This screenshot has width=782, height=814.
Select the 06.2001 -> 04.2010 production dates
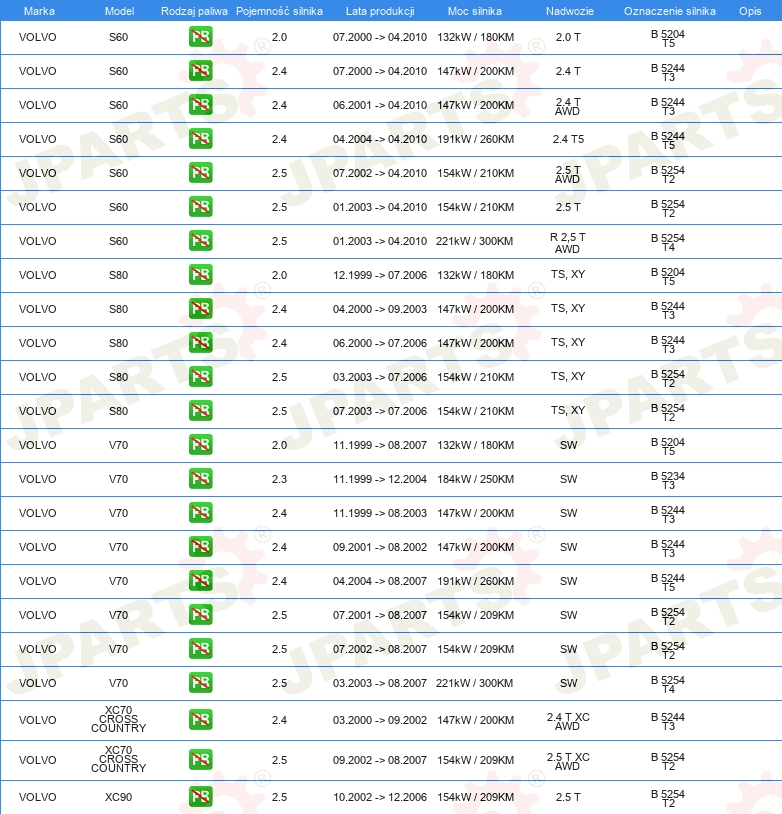[x=380, y=105]
